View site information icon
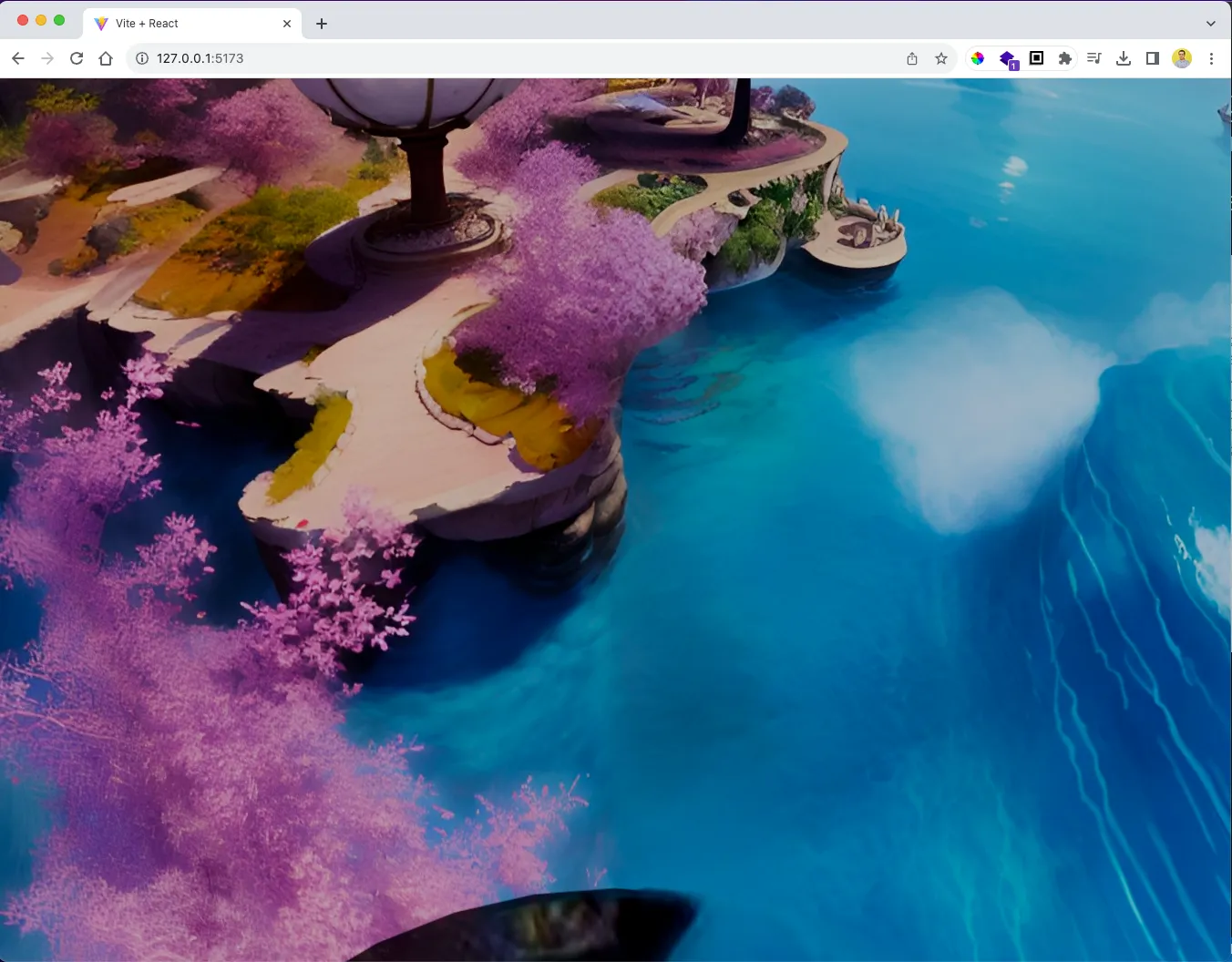The height and width of the screenshot is (962, 1232). click(142, 58)
